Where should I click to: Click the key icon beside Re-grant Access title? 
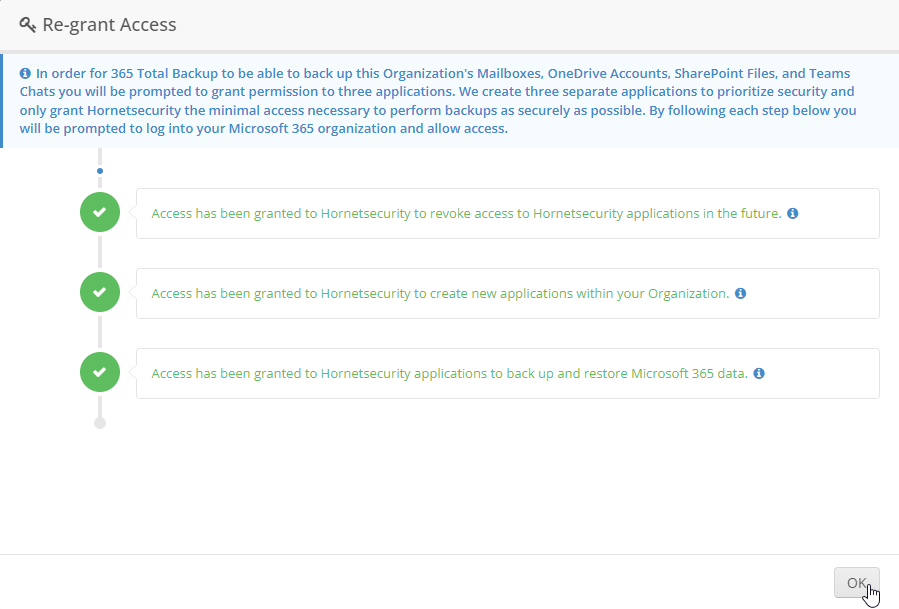(x=28, y=24)
